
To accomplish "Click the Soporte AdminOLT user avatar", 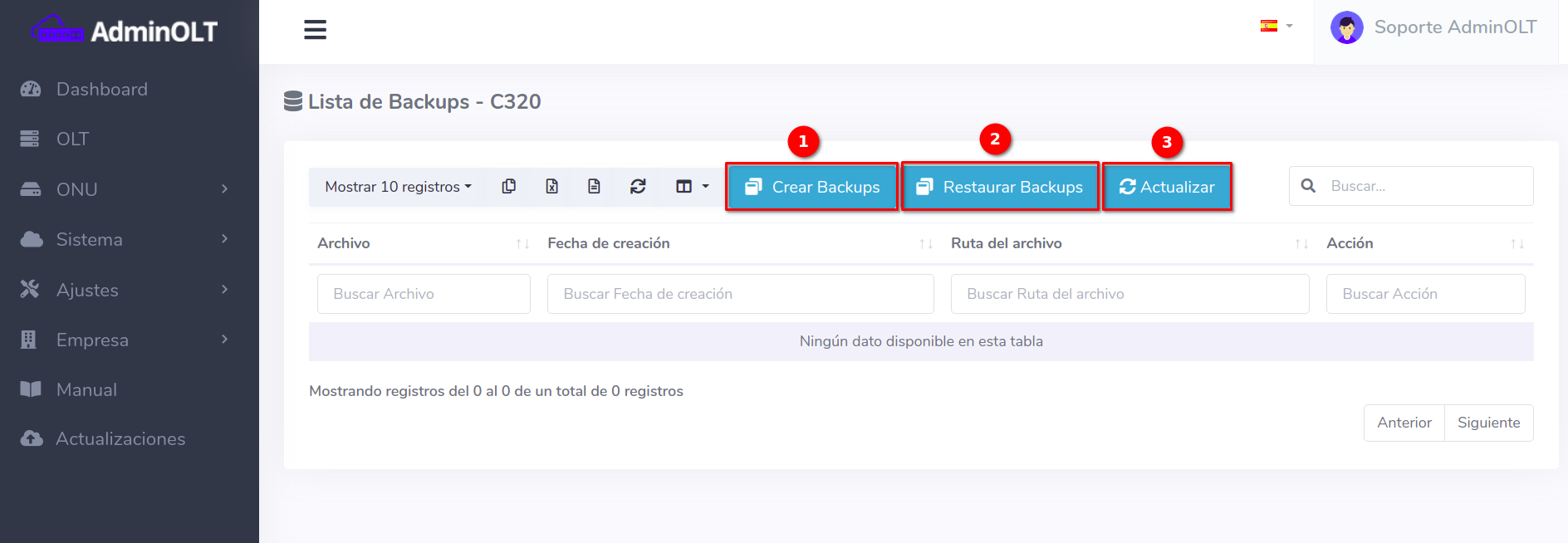I will click(x=1346, y=28).
